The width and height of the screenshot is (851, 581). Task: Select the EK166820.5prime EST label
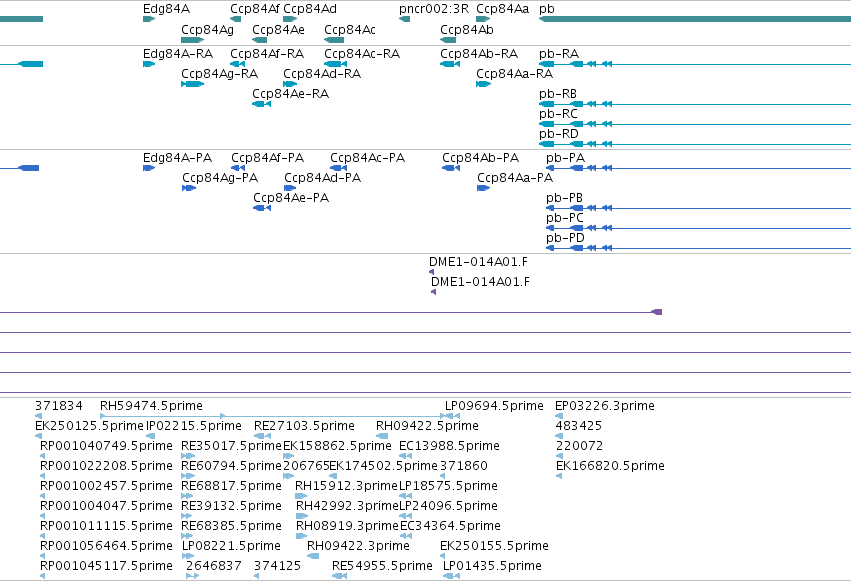pos(610,467)
